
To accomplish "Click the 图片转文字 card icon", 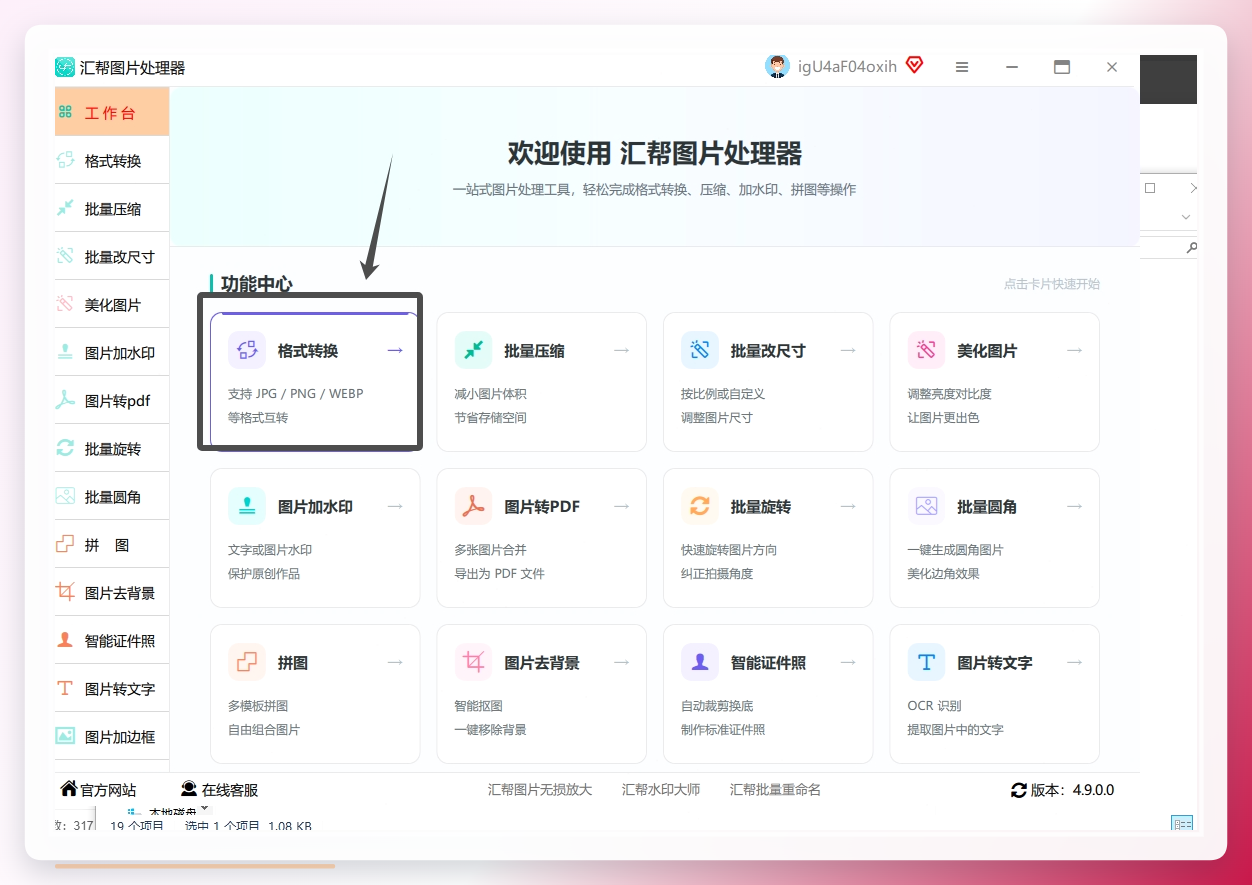I will click(x=926, y=662).
